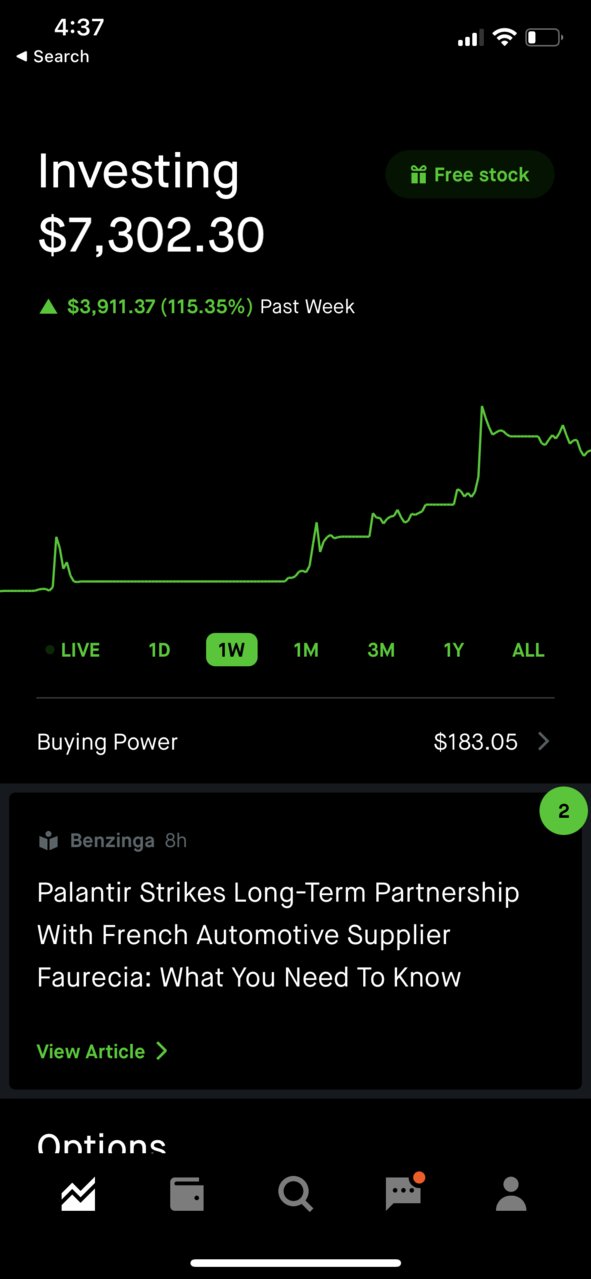Image resolution: width=591 pixels, height=1279 pixels.
Task: Tap the portfolio line chart peak
Action: tap(482, 408)
